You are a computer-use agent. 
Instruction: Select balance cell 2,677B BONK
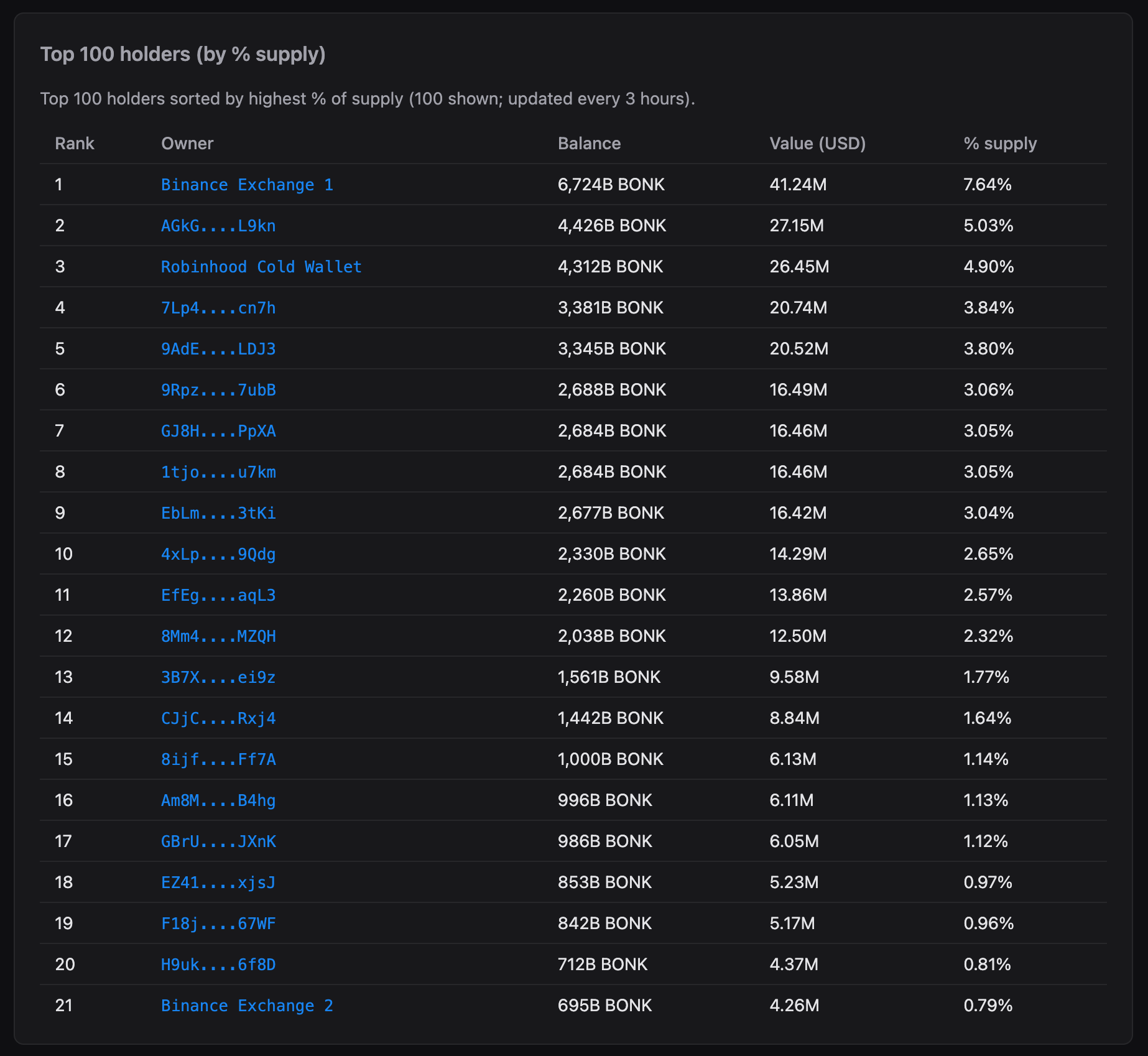611,513
